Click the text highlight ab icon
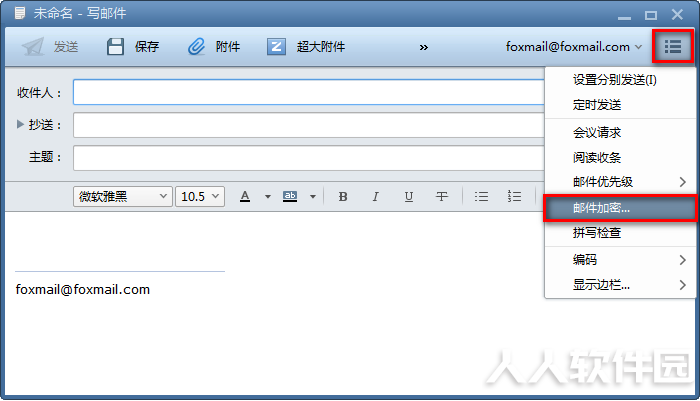The width and height of the screenshot is (700, 401). click(290, 196)
